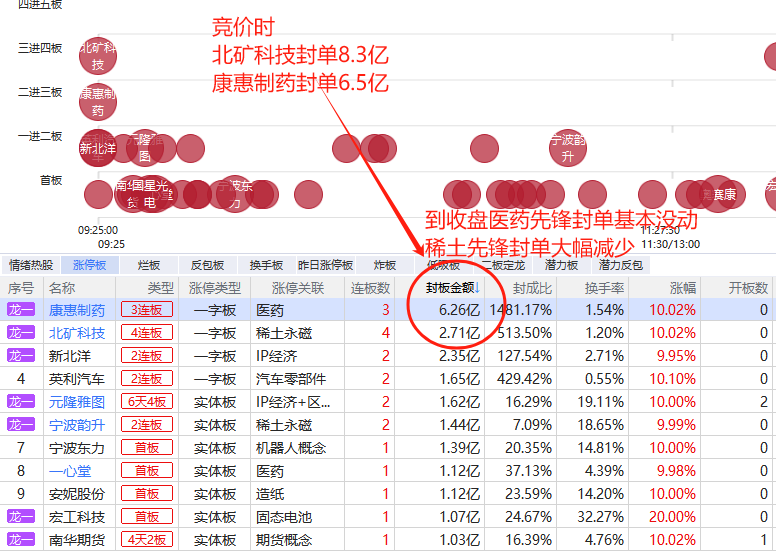Open the 烂板 tab
The height and width of the screenshot is (551, 776).
tap(148, 265)
